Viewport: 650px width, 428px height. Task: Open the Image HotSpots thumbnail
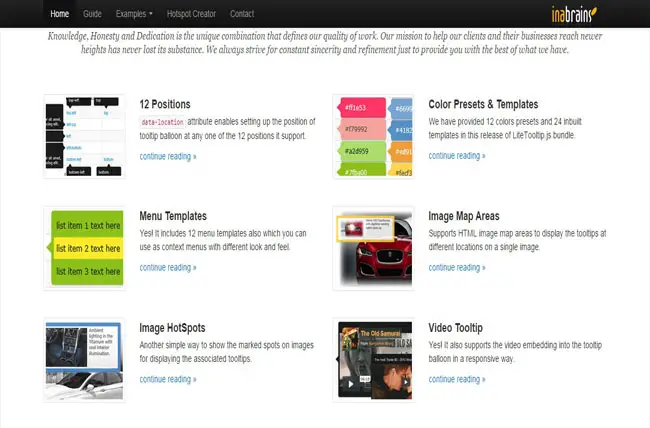[x=85, y=360]
